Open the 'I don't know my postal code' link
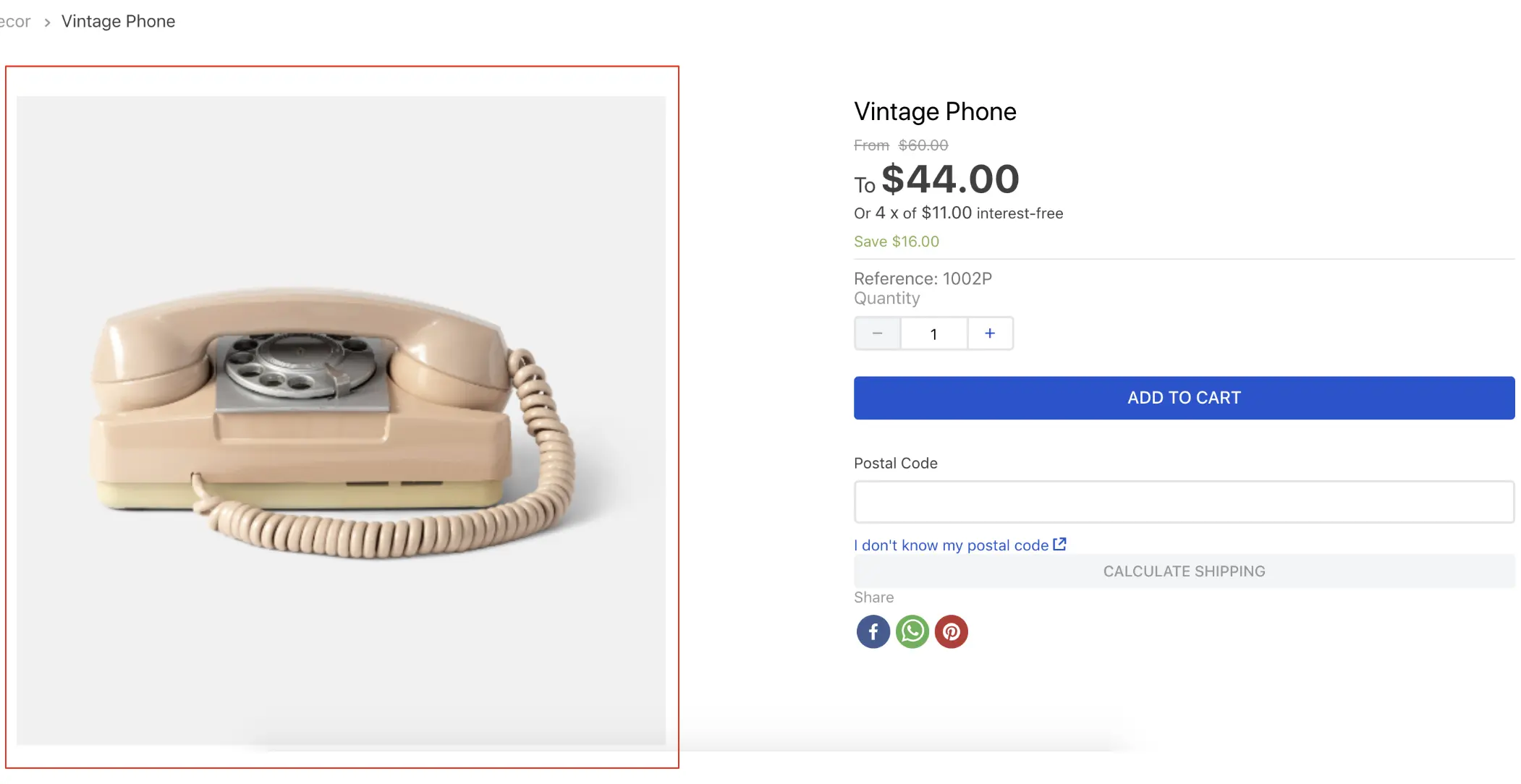The width and height of the screenshot is (1521, 784). coord(950,545)
